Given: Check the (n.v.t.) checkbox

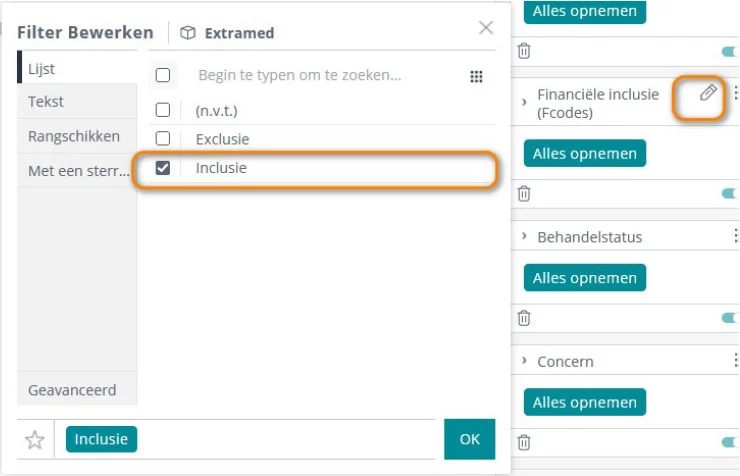Looking at the screenshot, I should 163,110.
